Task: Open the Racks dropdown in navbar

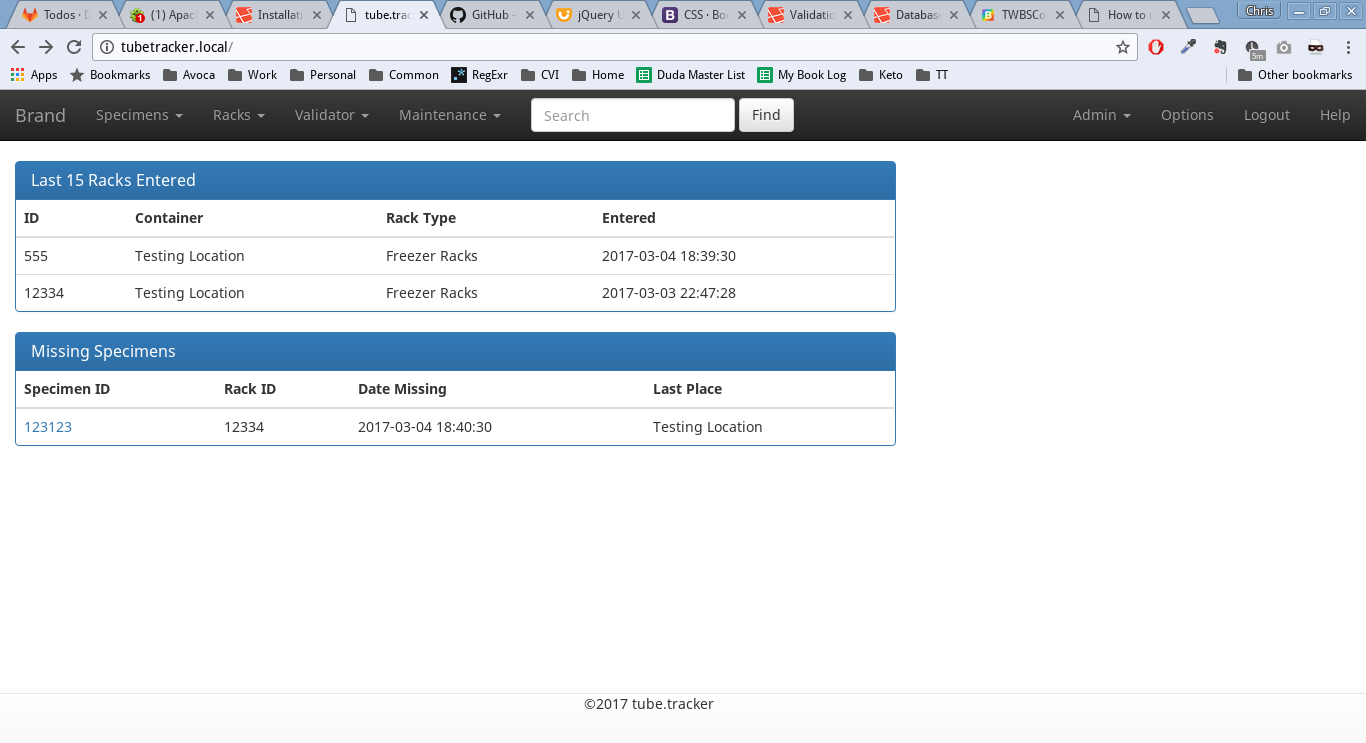Action: pos(238,115)
